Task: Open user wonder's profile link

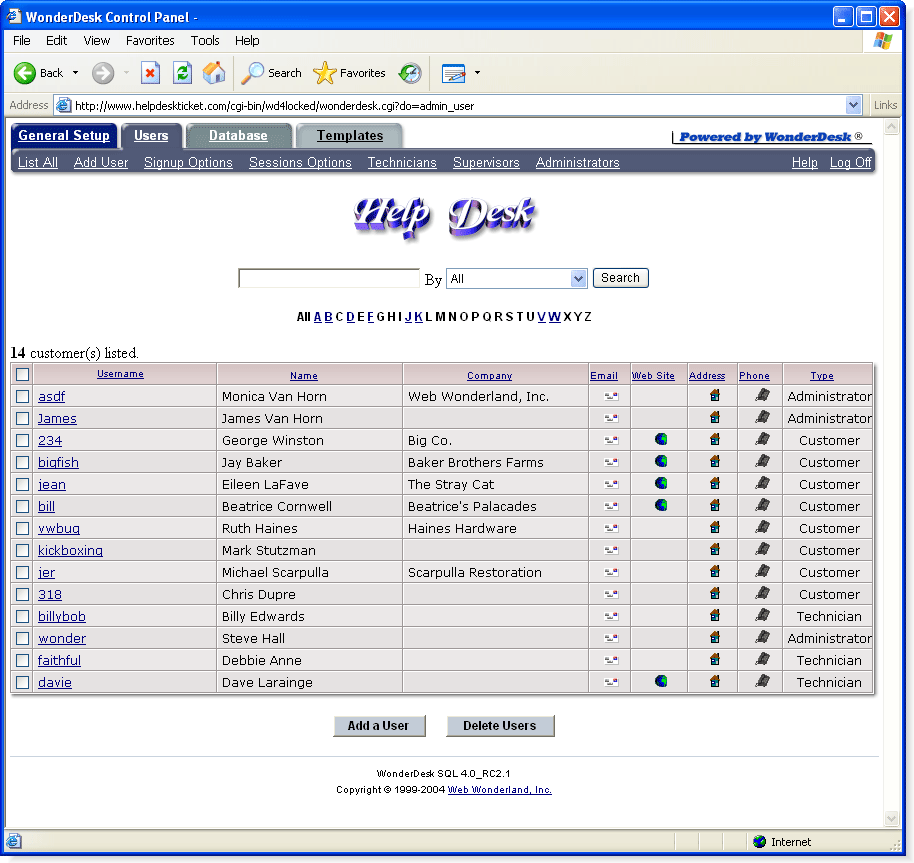Action: click(x=62, y=638)
